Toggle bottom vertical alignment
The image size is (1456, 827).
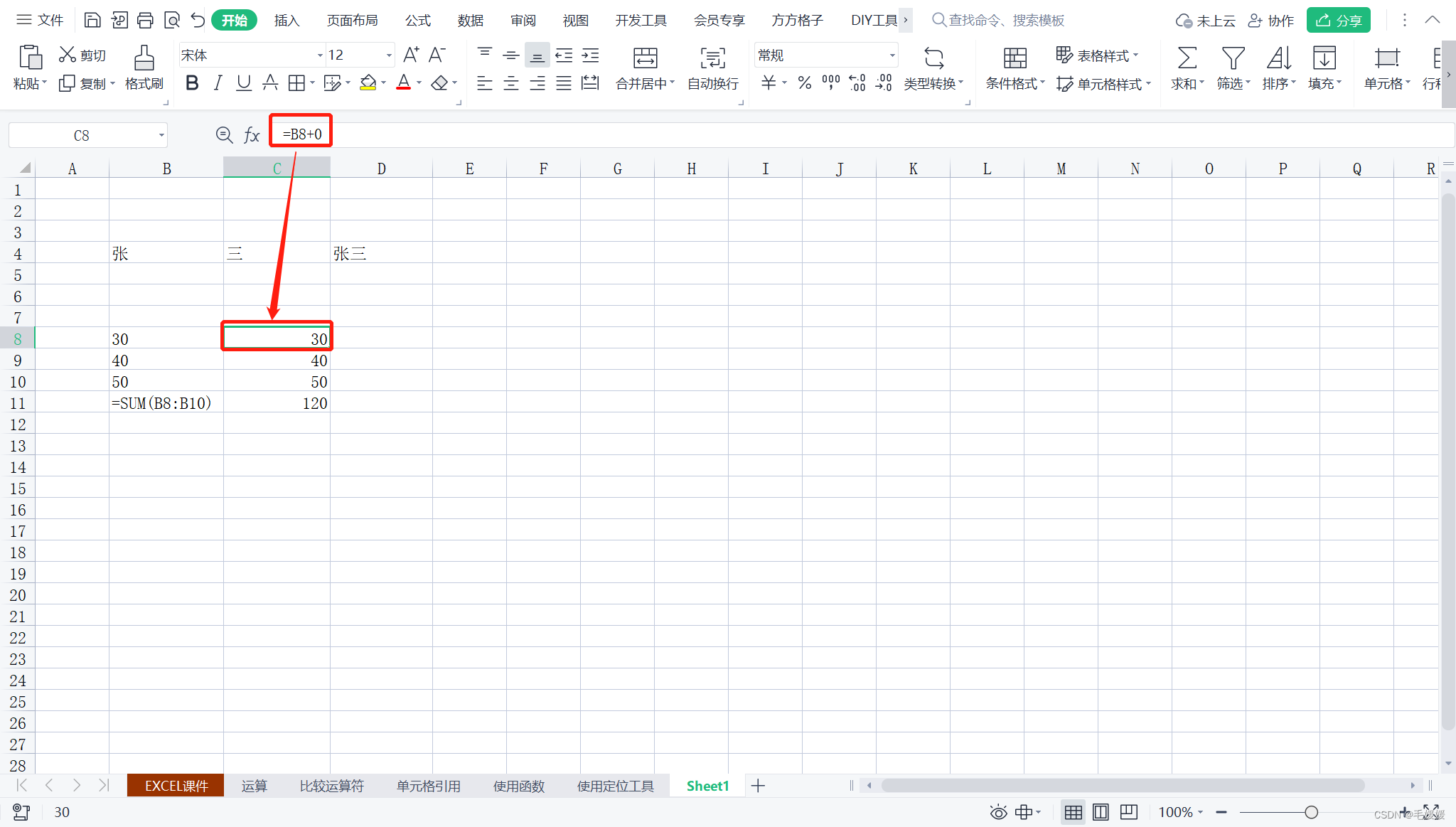(x=537, y=55)
